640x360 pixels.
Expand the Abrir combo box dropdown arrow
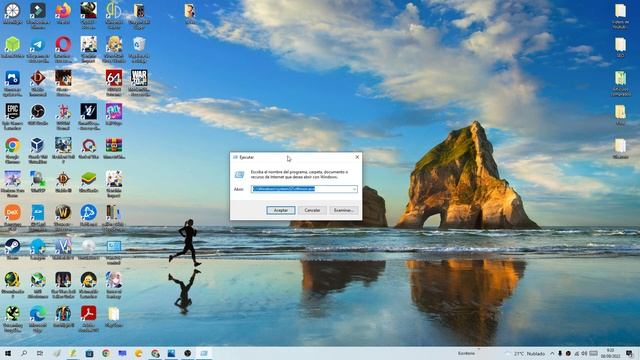tap(354, 189)
